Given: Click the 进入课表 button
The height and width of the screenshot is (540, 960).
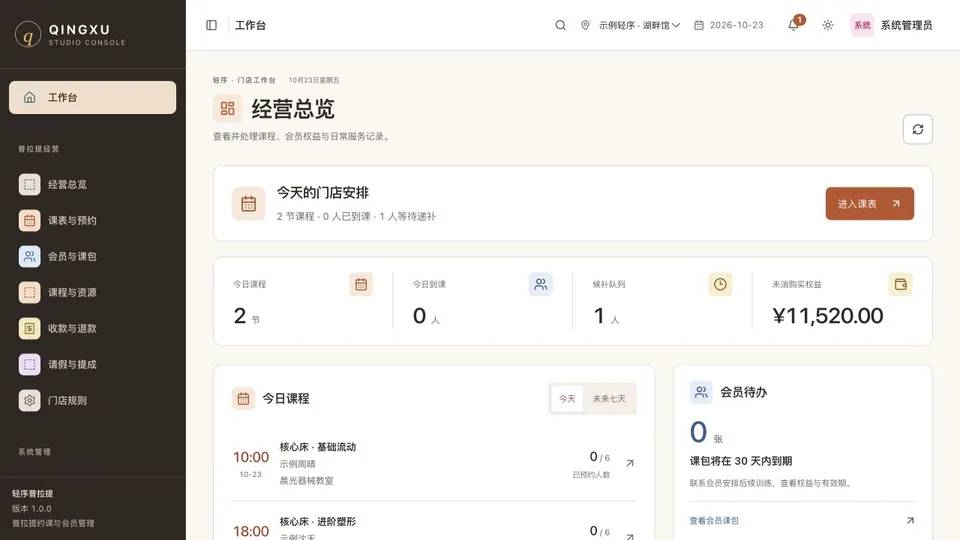Looking at the screenshot, I should click(869, 203).
